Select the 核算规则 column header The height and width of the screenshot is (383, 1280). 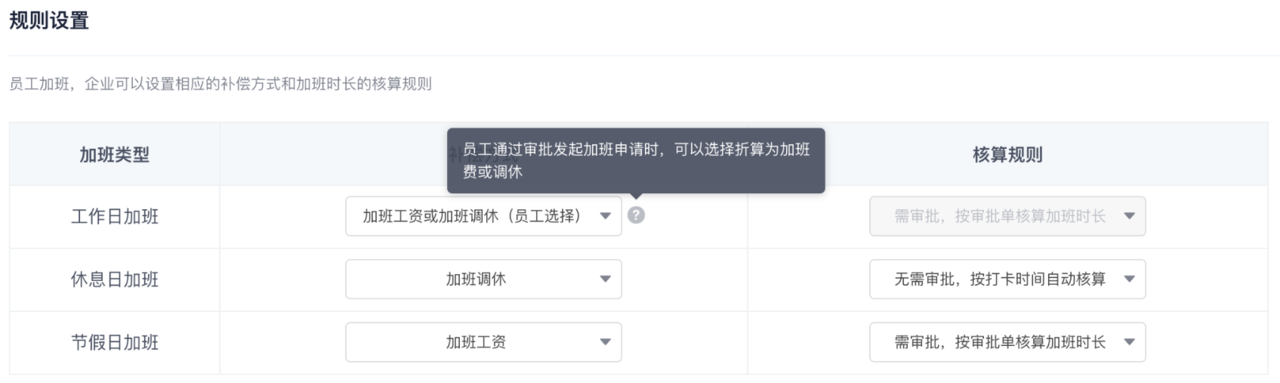[1008, 154]
